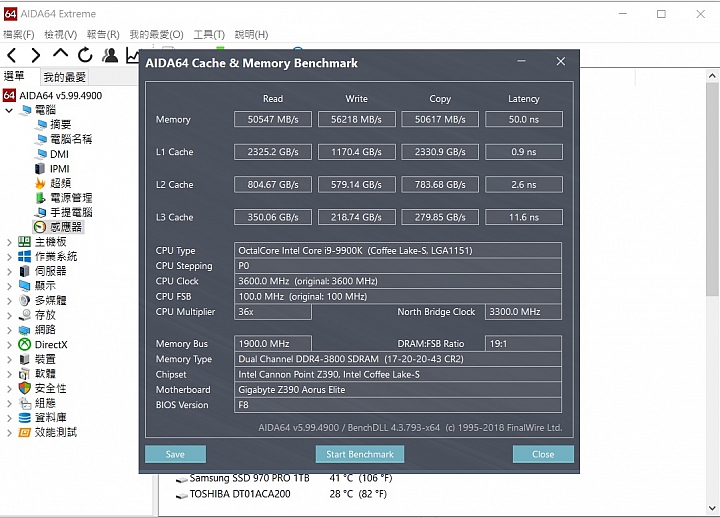Go up one level with the Up arrow
This screenshot has height=518, width=720.
point(60,54)
